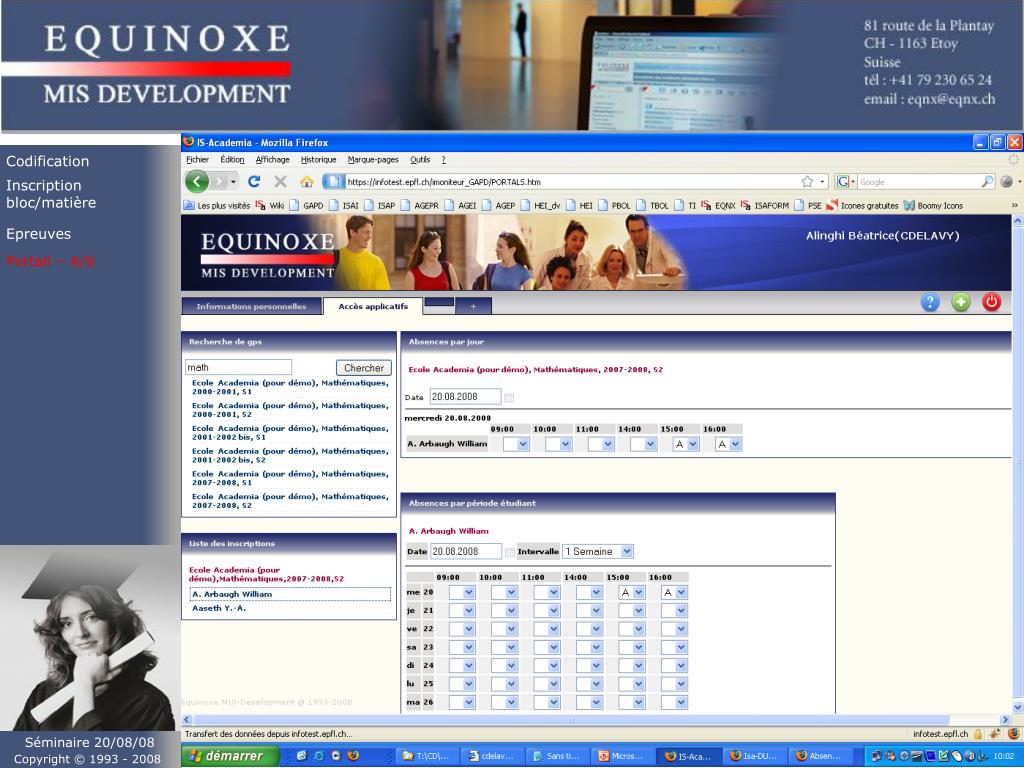1024x768 pixels.
Task: Open the ve 22 row 11:00 absence dropdown
Action: click(547, 629)
